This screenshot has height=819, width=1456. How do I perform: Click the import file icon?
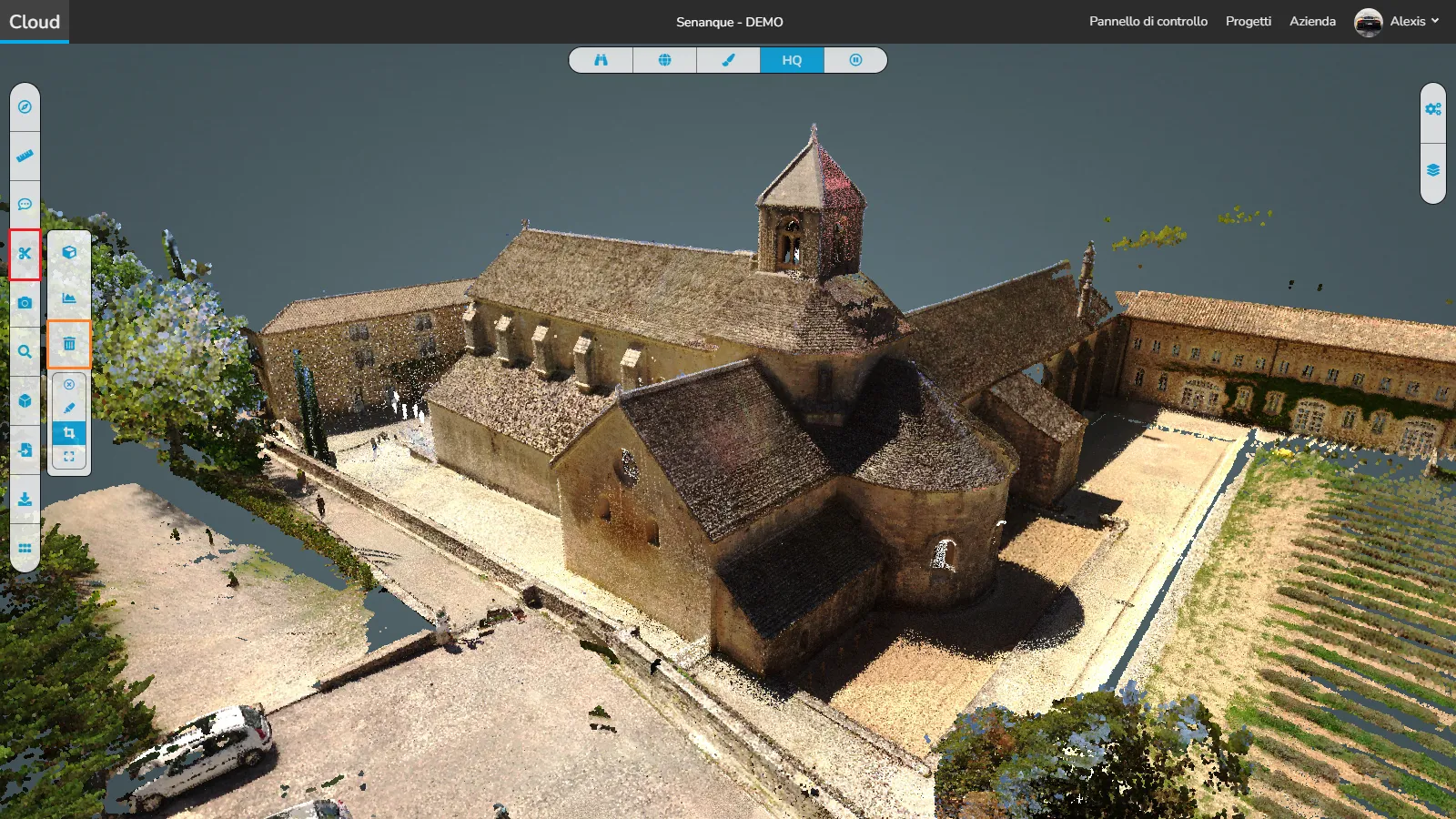click(25, 450)
